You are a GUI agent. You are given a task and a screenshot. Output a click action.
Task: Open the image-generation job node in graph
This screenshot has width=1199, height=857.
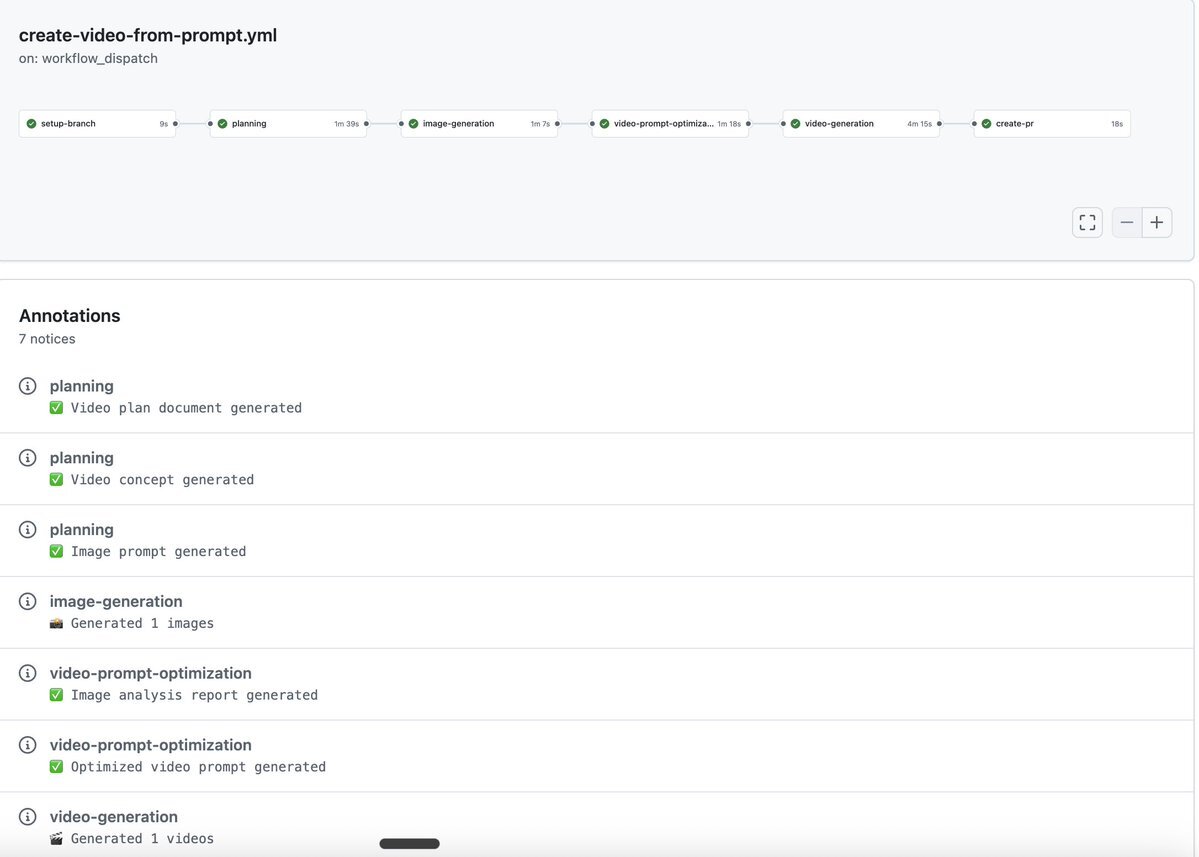click(479, 124)
